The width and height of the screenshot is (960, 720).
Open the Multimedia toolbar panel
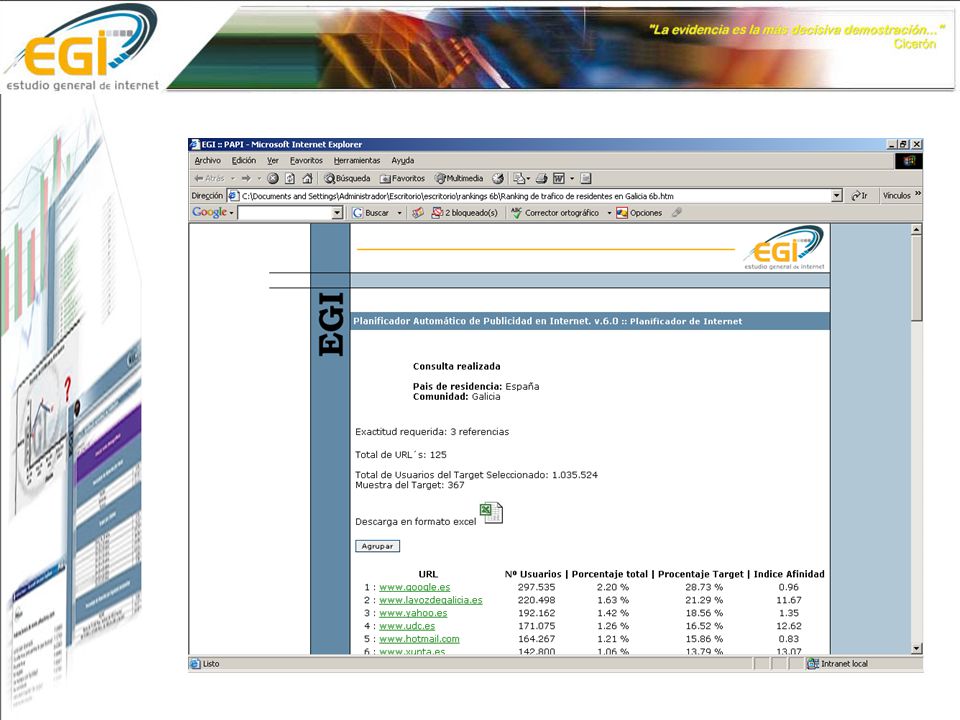(x=459, y=178)
